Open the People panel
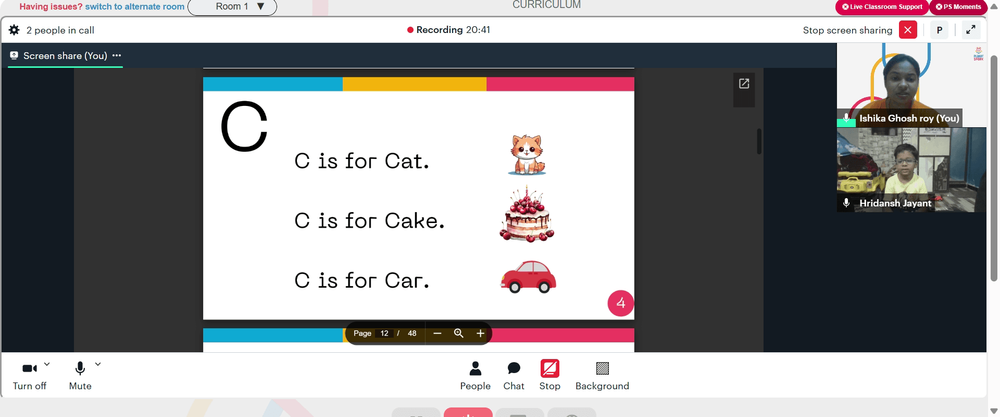This screenshot has width=1000, height=417. click(x=475, y=376)
